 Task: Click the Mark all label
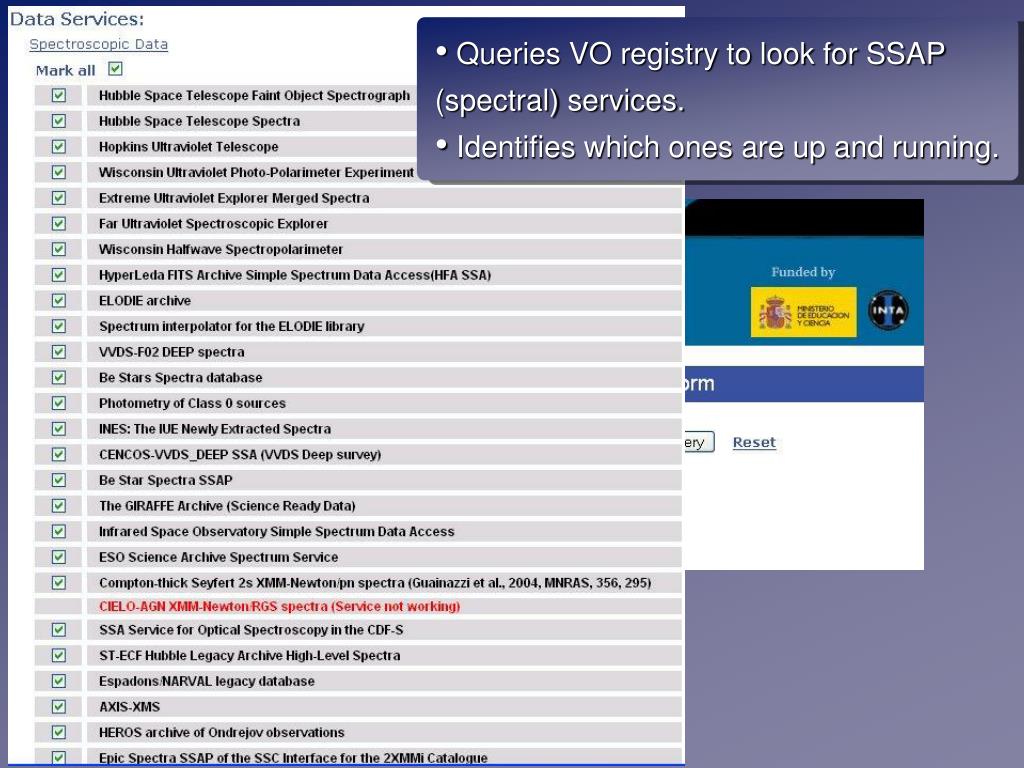click(x=65, y=71)
